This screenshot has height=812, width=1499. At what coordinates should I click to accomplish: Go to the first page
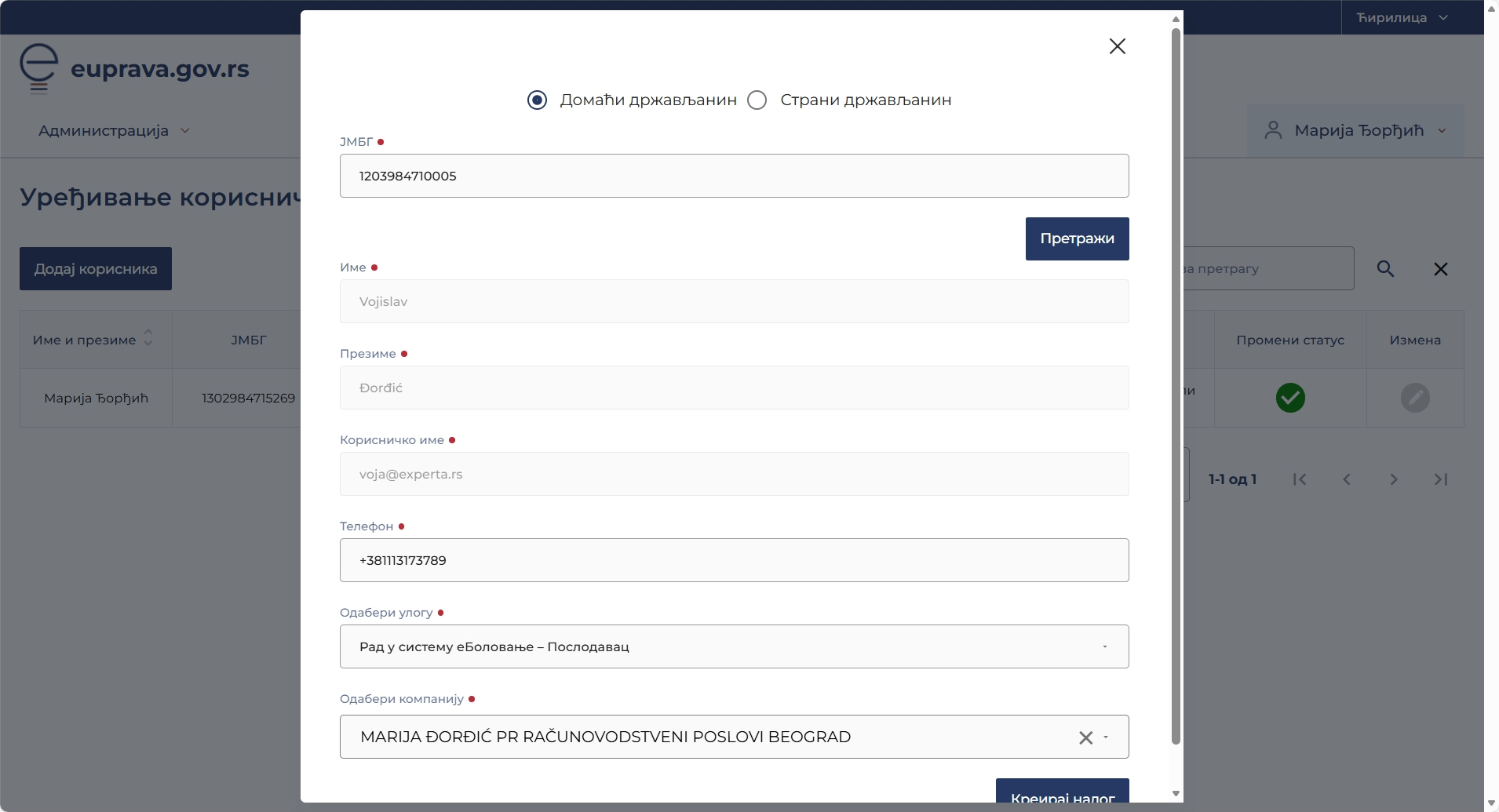pyautogui.click(x=1300, y=479)
